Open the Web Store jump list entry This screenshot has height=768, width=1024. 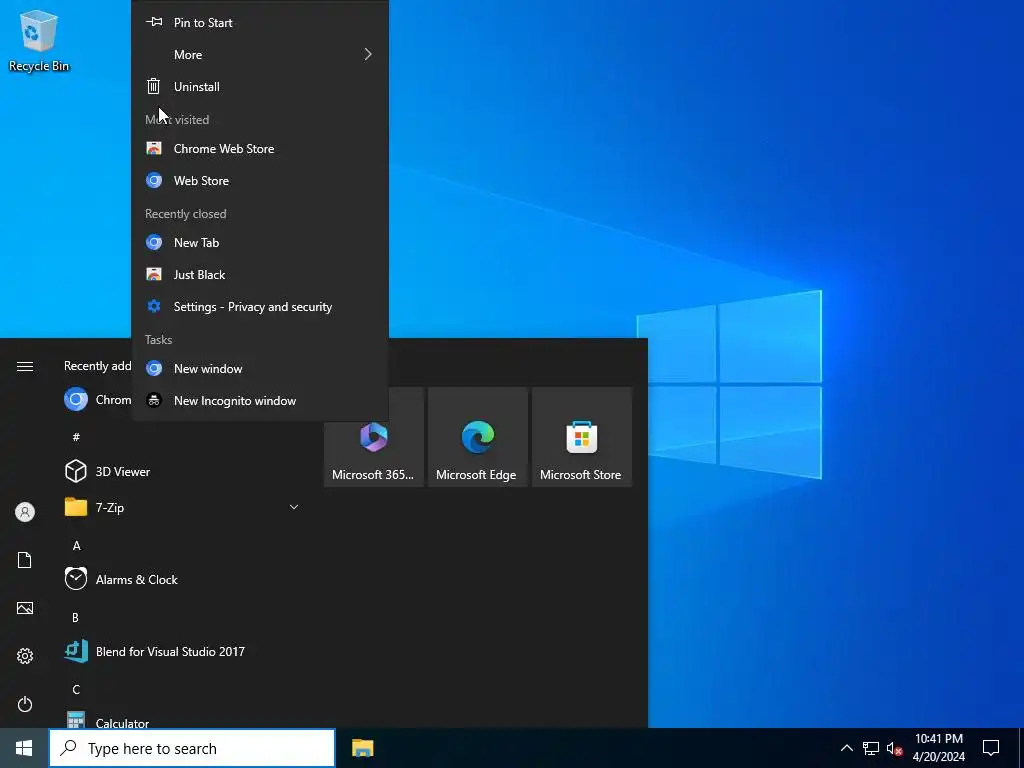click(x=260, y=180)
